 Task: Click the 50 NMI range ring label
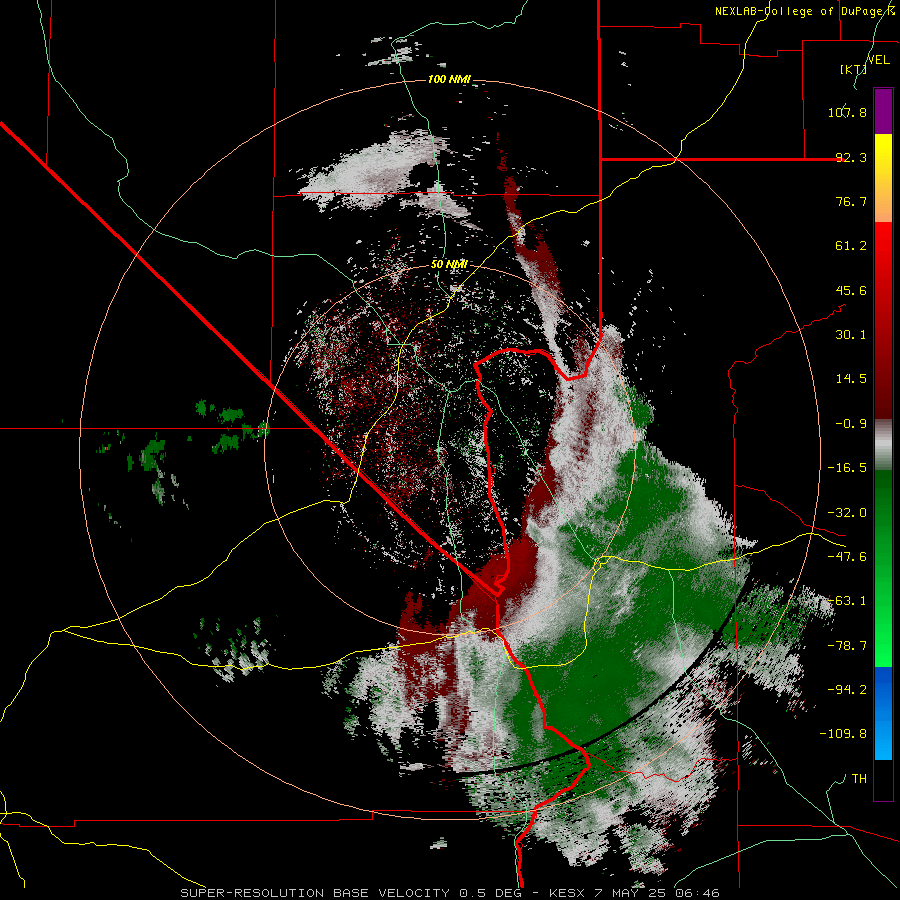point(449,265)
